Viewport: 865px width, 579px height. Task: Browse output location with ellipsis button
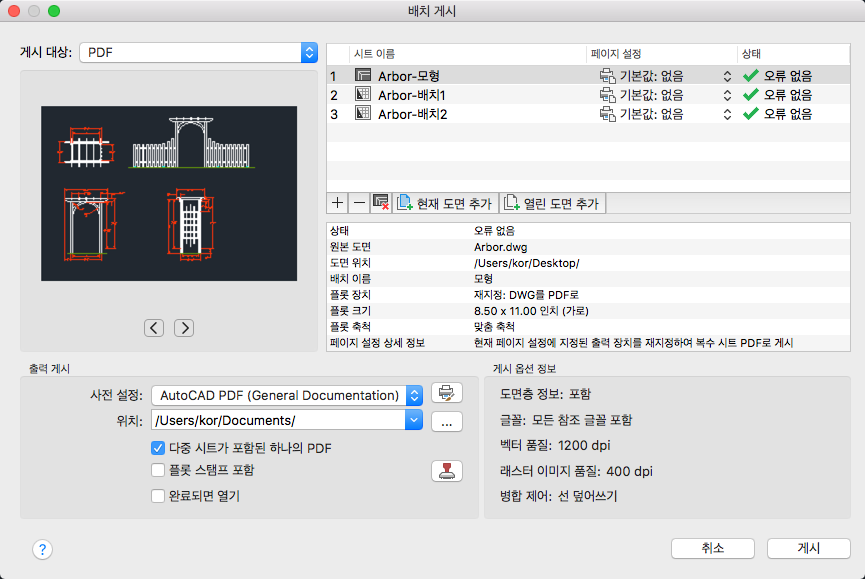click(447, 422)
